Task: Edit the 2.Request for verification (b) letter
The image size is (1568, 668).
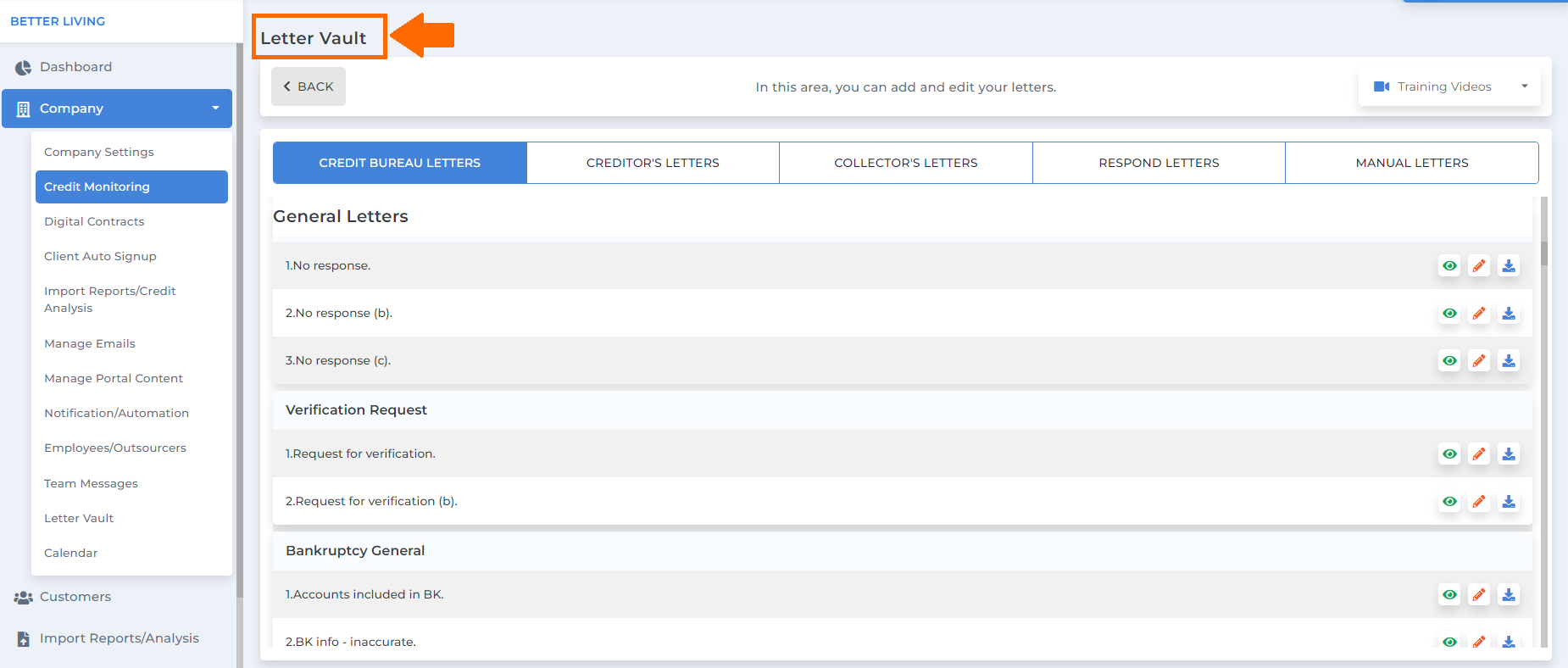Action: pyautogui.click(x=1479, y=502)
